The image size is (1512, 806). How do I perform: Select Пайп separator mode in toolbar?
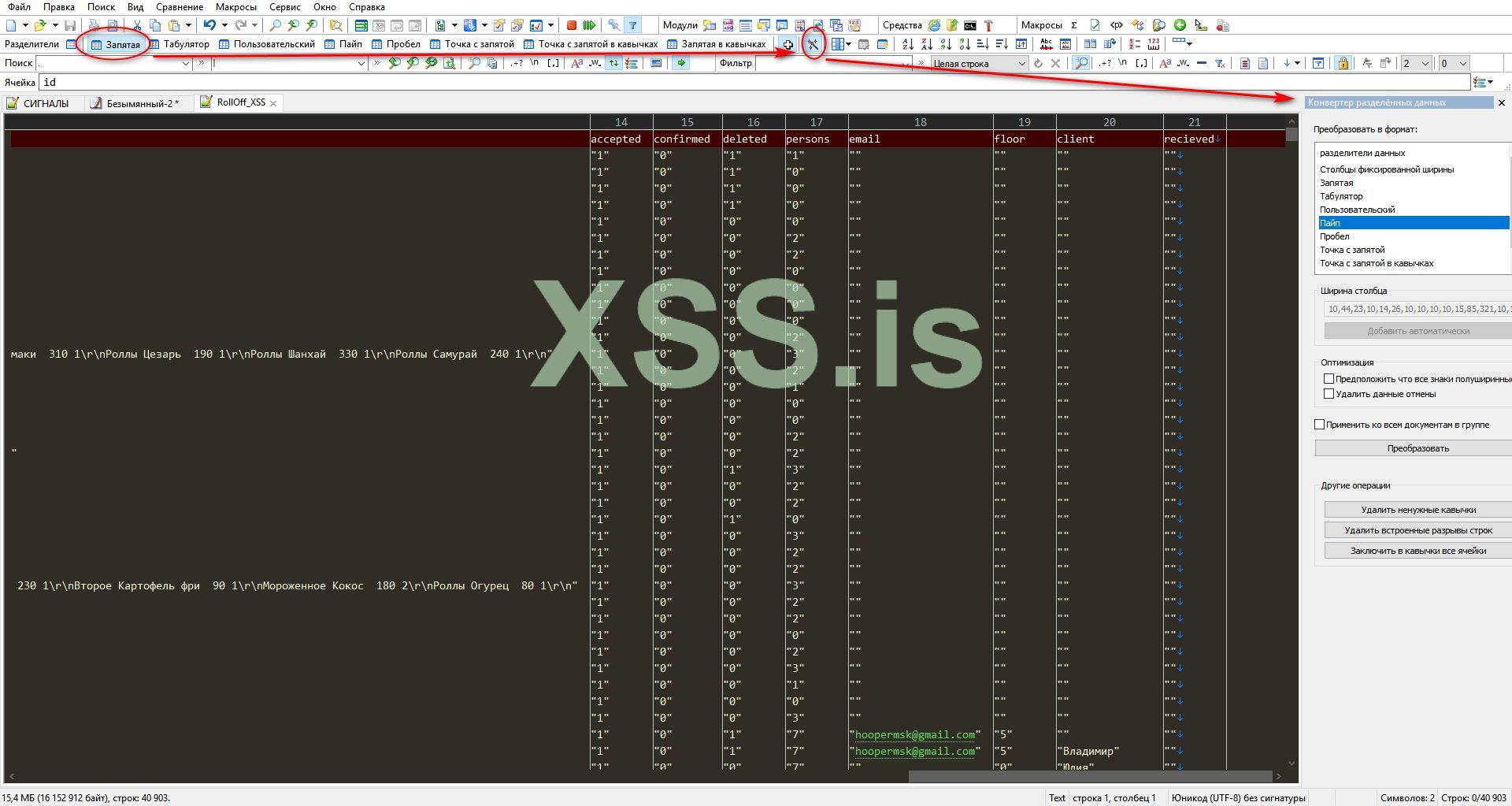pyautogui.click(x=344, y=44)
